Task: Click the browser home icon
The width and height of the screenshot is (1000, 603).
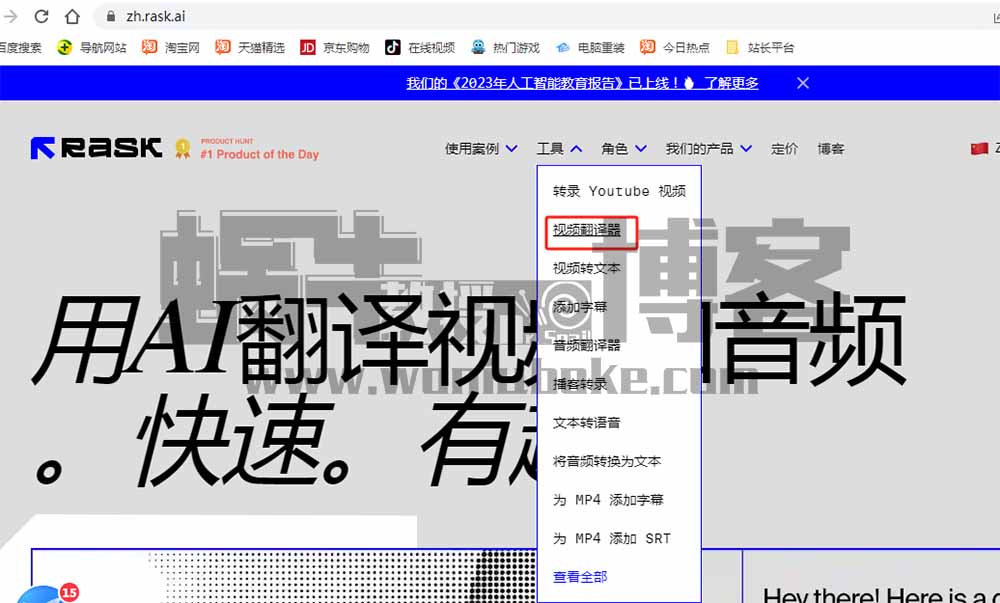Action: [72, 16]
